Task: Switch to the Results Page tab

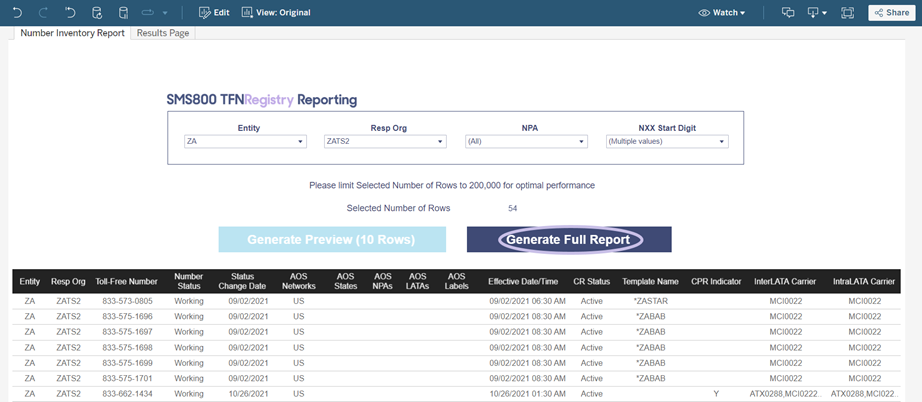Action: tap(163, 33)
